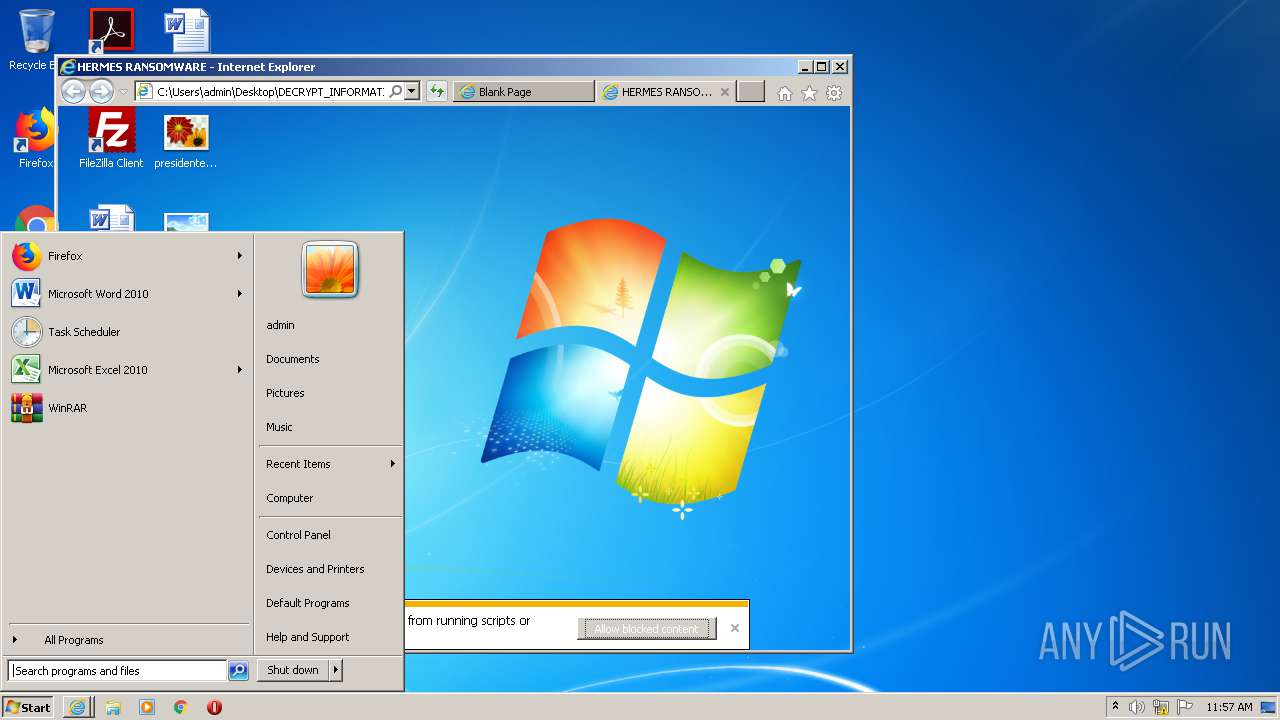The width and height of the screenshot is (1280, 720).
Task: Click the Start button on taskbar
Action: (x=28, y=707)
